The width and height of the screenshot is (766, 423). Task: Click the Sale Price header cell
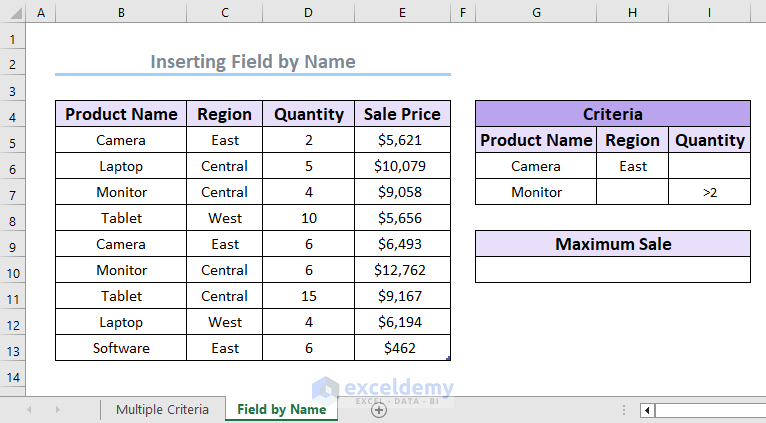click(x=401, y=114)
